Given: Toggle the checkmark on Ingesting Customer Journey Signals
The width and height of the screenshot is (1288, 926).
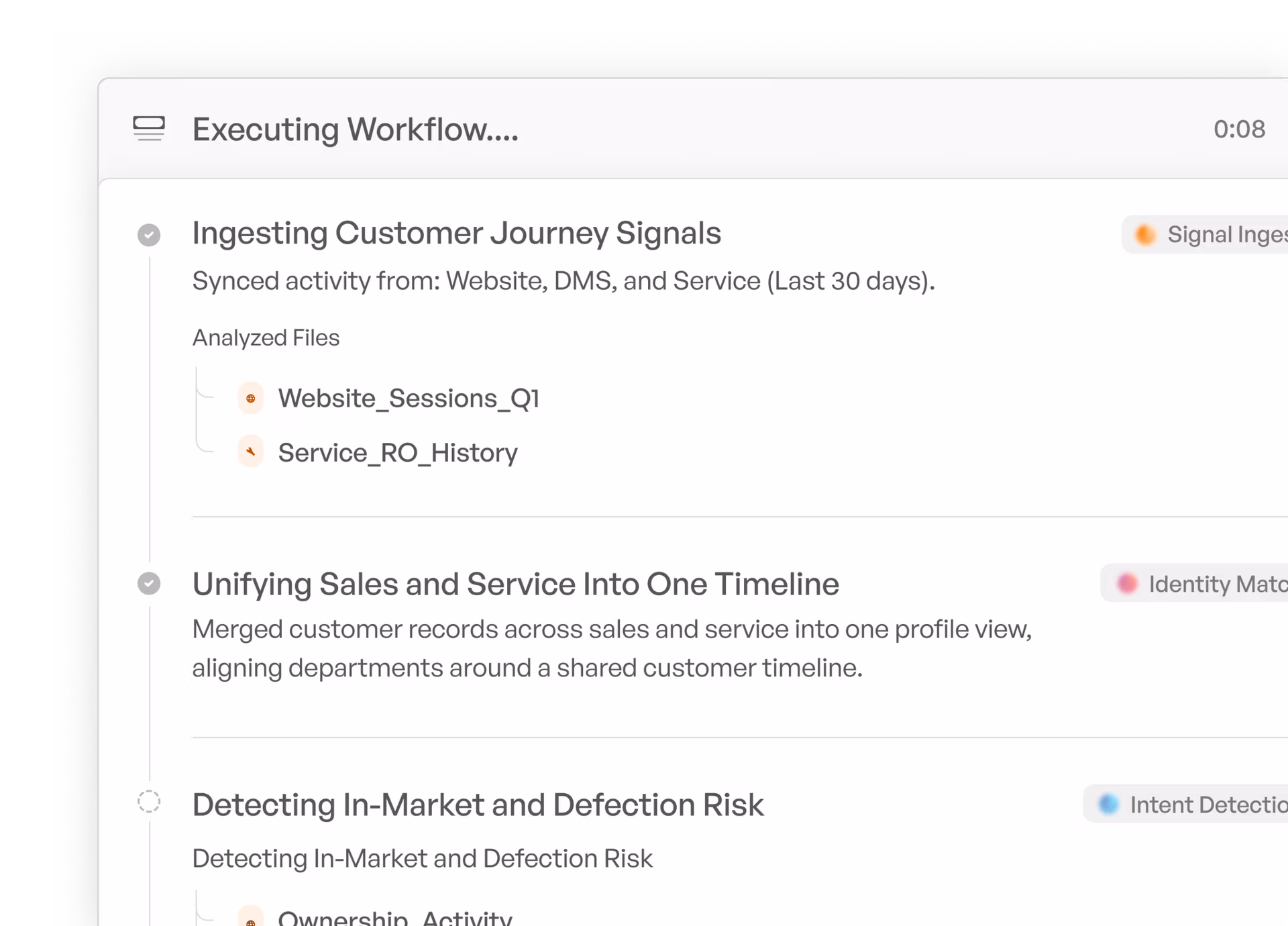Looking at the screenshot, I should coord(149,235).
